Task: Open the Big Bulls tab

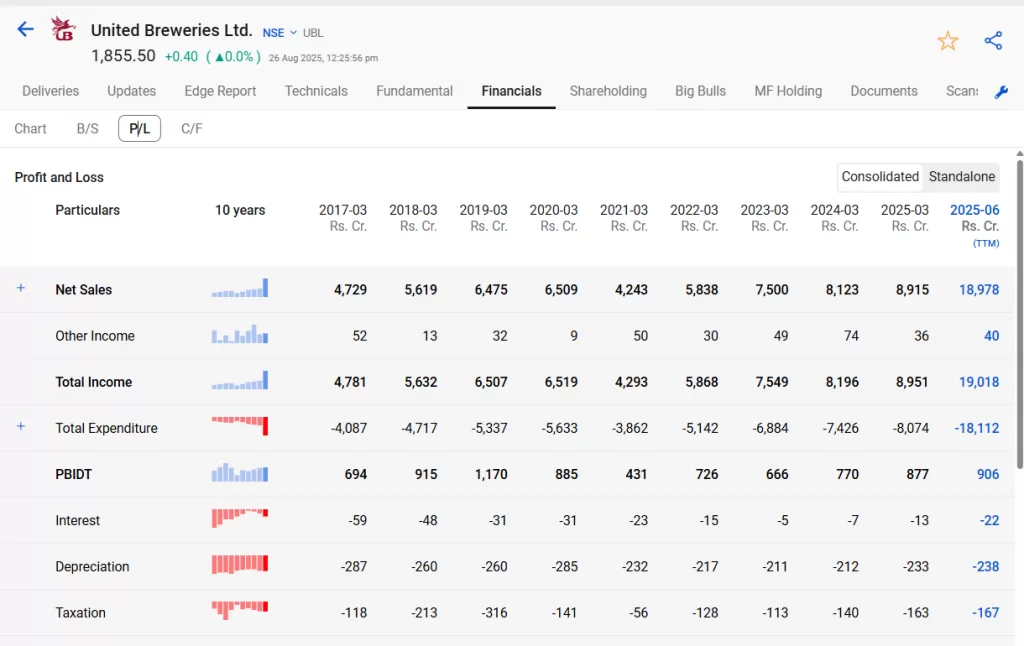Action: 700,91
